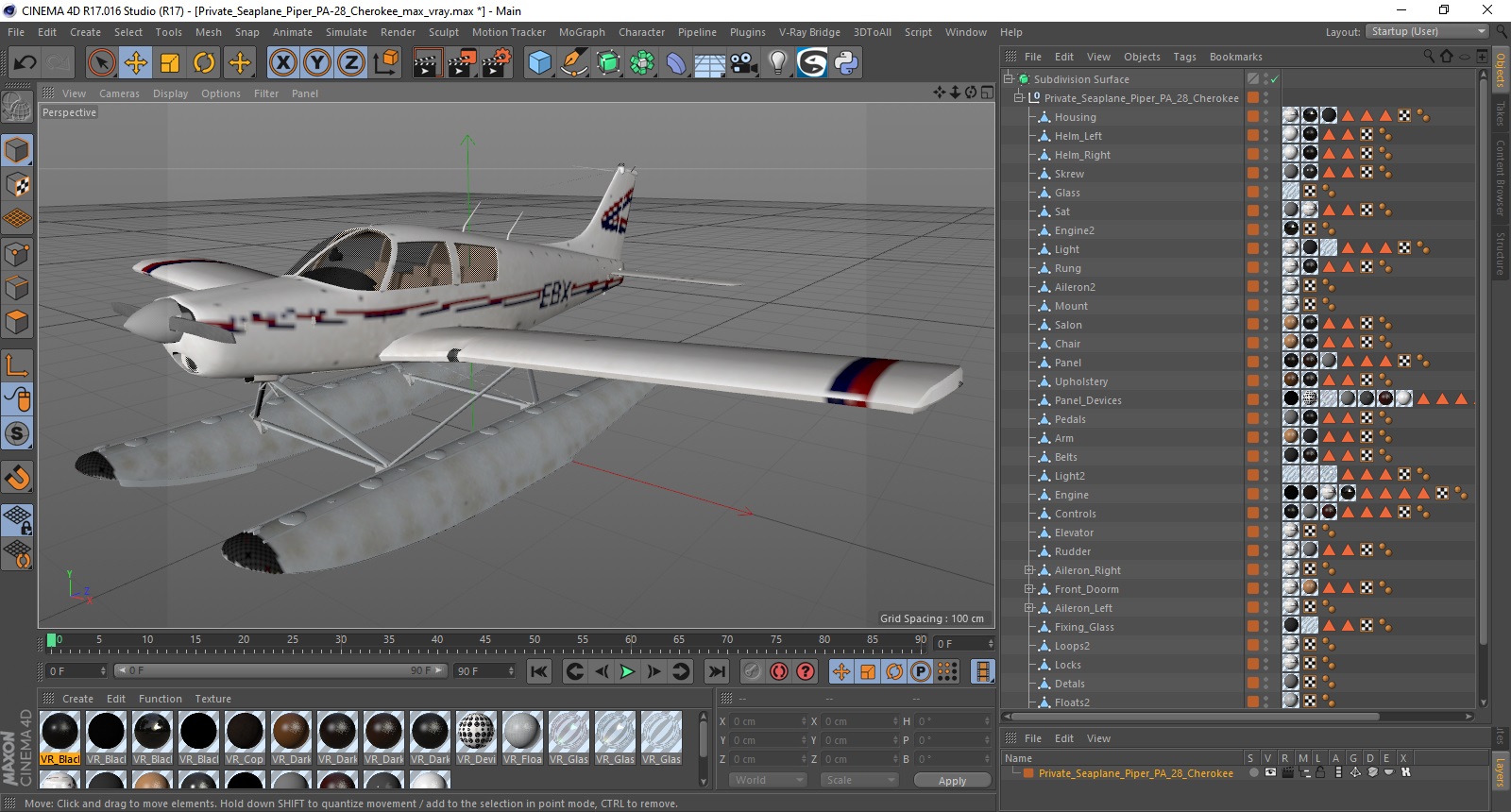Record active objects keyframe button
This screenshot has height=812, width=1511.
752,671
